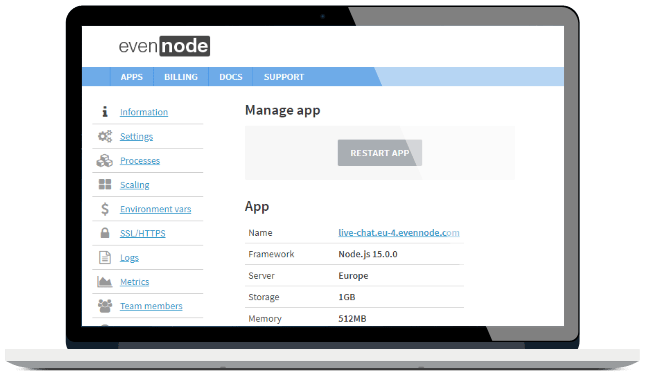Click the Information 'i' icon in sidebar
This screenshot has height=375, width=645.
click(105, 111)
